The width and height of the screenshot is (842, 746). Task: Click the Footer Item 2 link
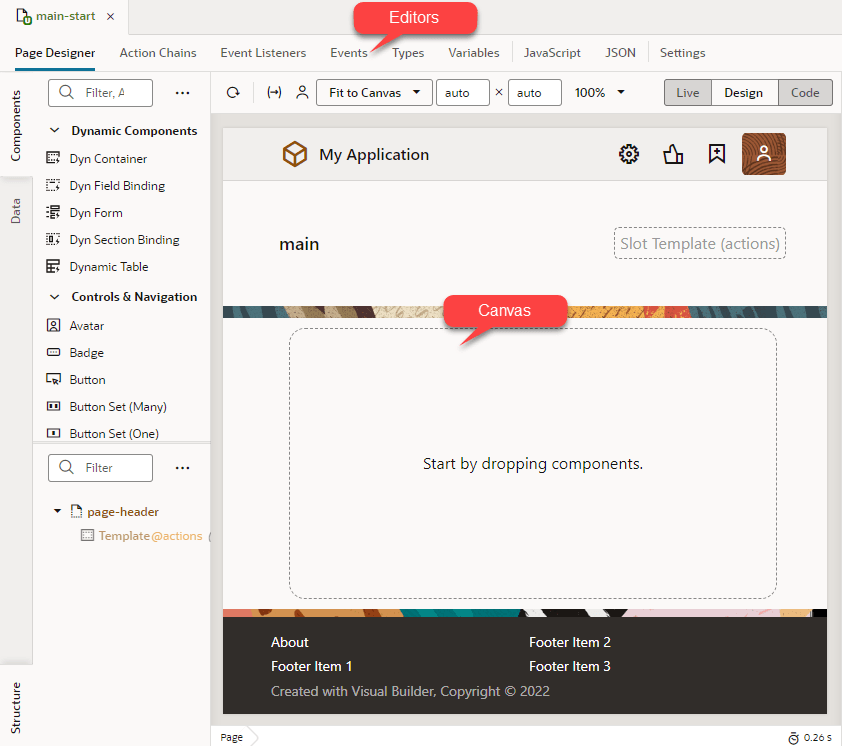(569, 642)
